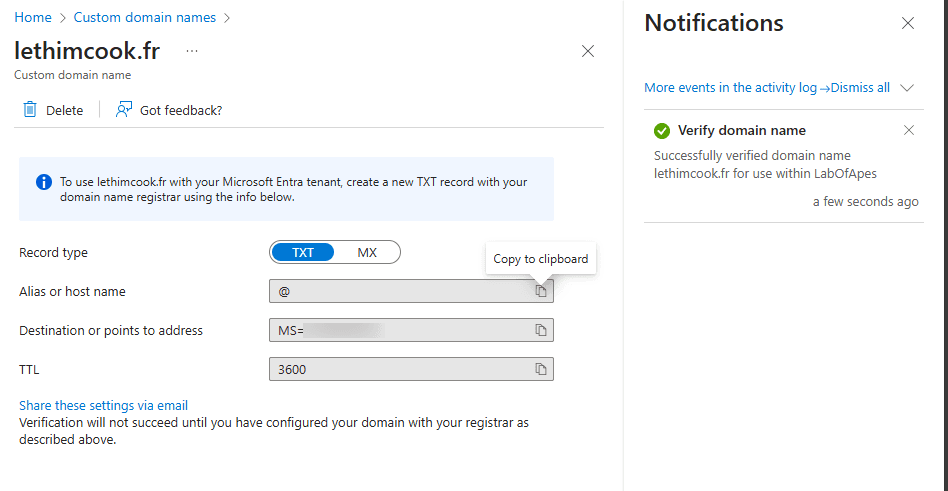This screenshot has height=491, width=948.
Task: Dismiss the Verify domain name notification
Action: pyautogui.click(x=909, y=130)
